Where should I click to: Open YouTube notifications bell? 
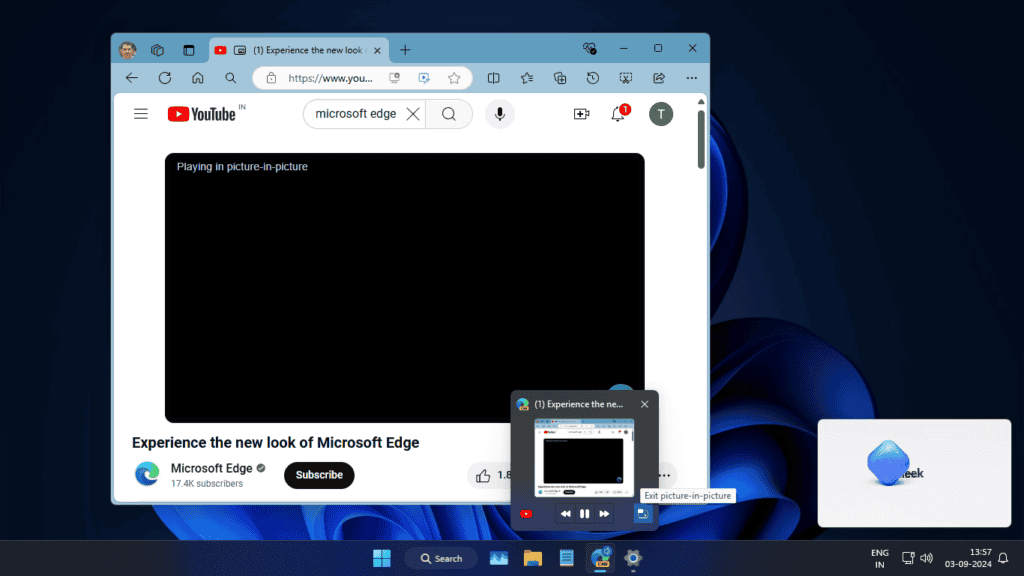(618, 114)
